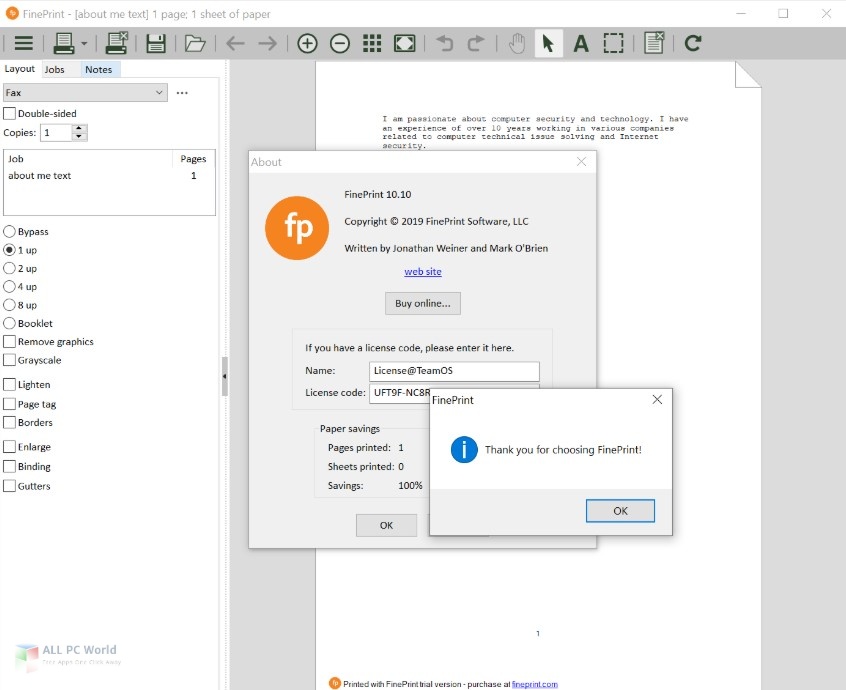The height and width of the screenshot is (690, 846).
Task: Click the orange fp logo in About dialog
Action: [297, 228]
